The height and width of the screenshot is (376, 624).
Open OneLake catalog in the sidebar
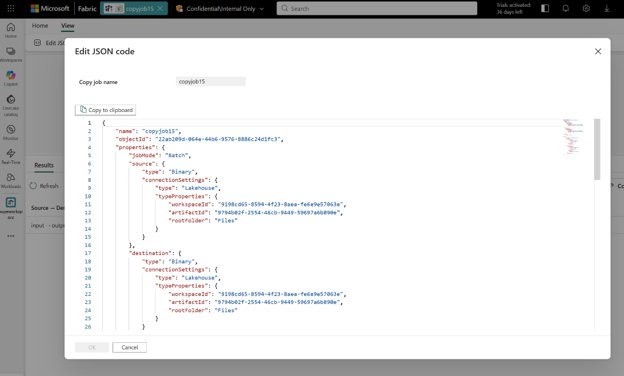11,105
